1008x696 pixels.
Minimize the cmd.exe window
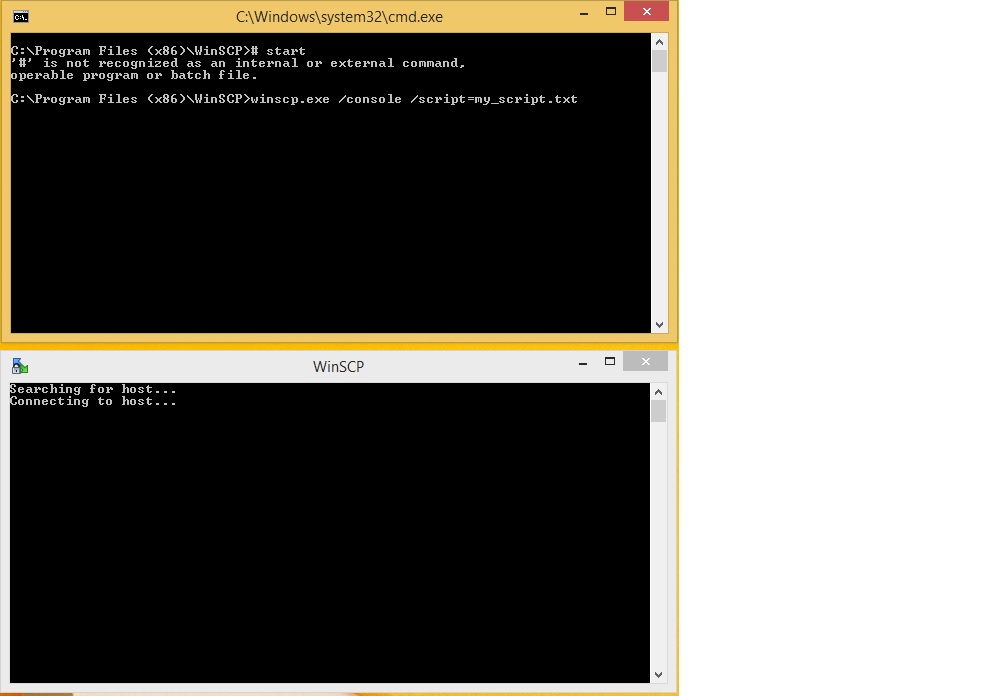point(584,13)
